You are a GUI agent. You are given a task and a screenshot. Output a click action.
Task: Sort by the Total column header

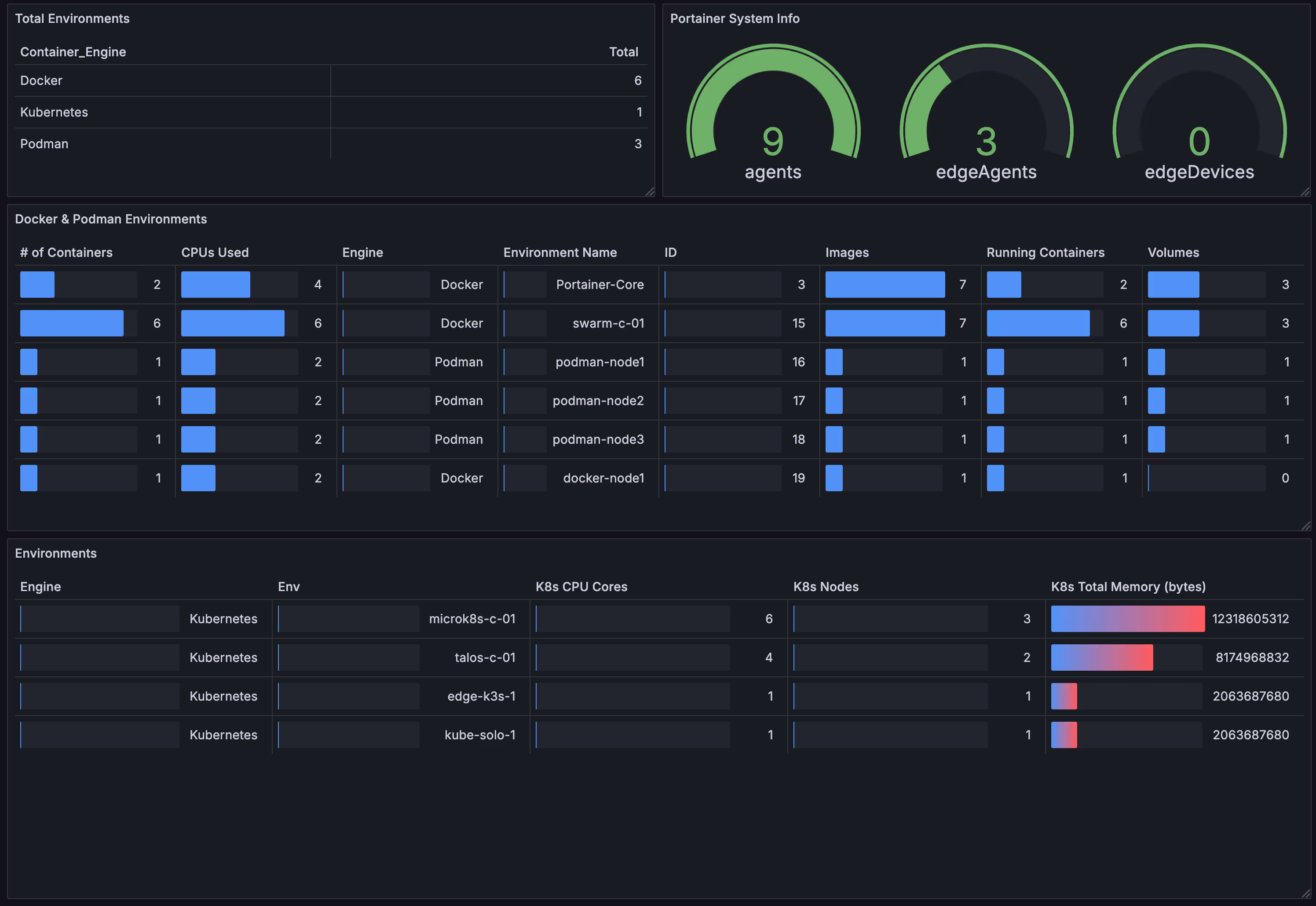(623, 52)
